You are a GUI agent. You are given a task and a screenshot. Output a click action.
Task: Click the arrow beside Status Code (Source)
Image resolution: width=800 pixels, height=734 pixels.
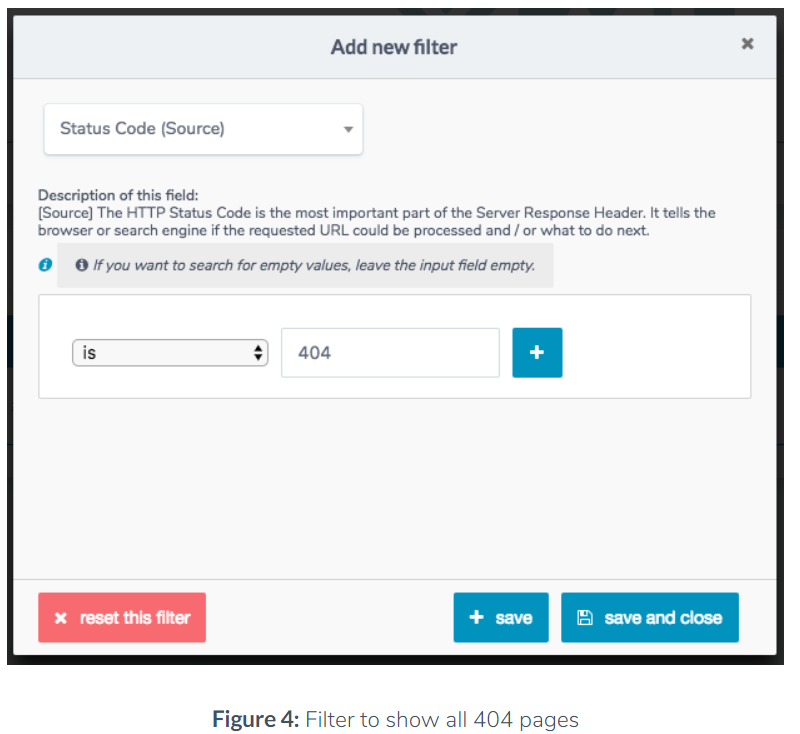click(x=348, y=129)
